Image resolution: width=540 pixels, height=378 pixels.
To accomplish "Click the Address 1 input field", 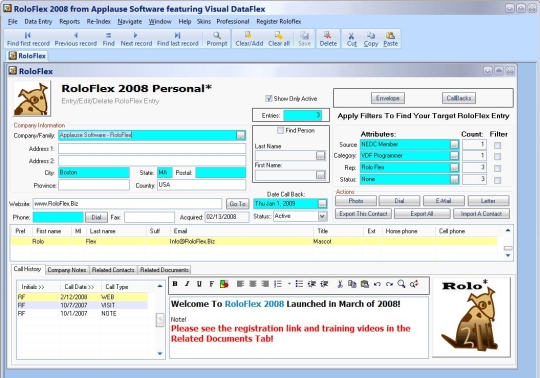I will pos(152,149).
